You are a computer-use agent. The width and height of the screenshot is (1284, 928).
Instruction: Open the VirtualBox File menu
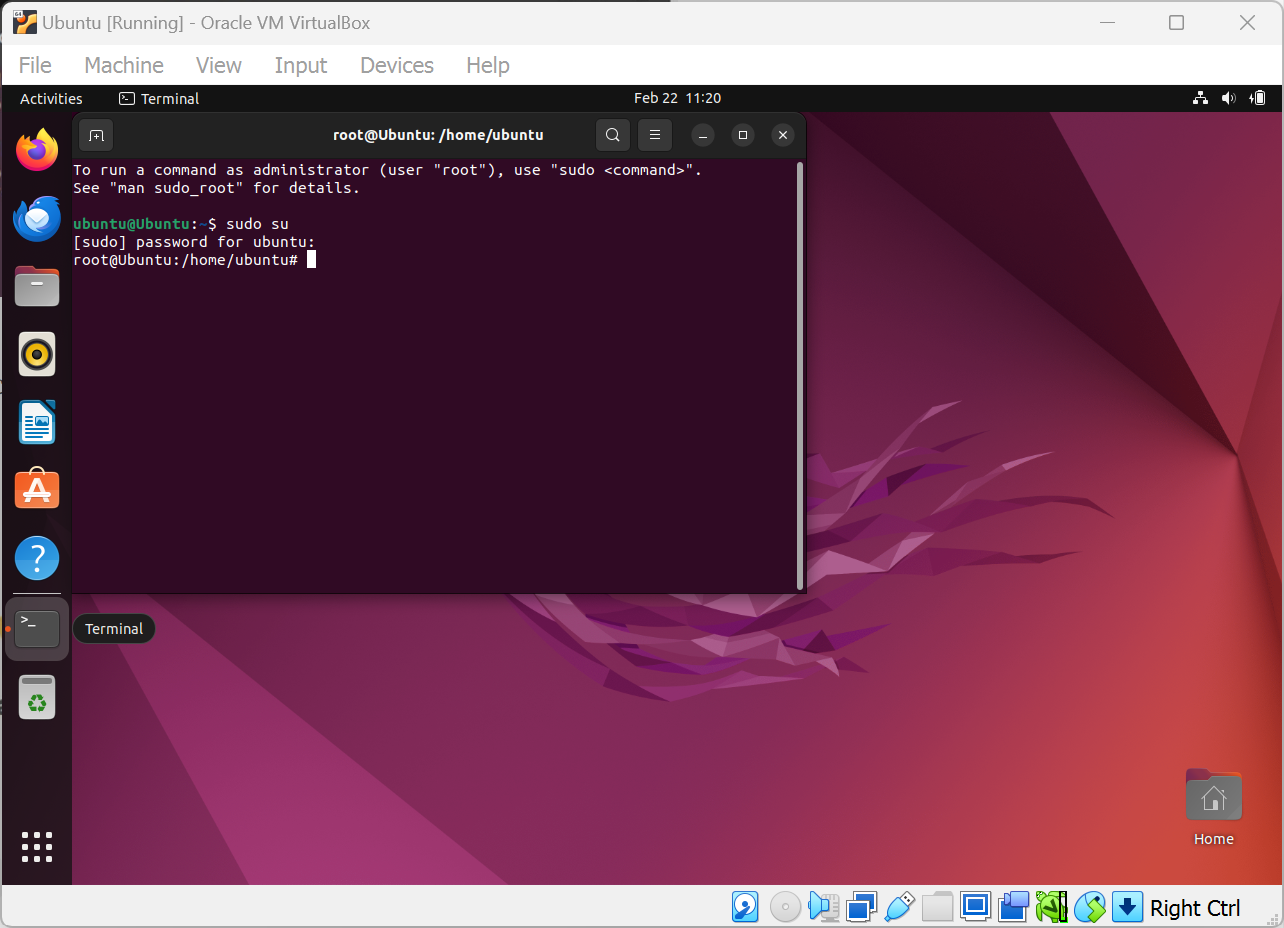pyautogui.click(x=35, y=65)
